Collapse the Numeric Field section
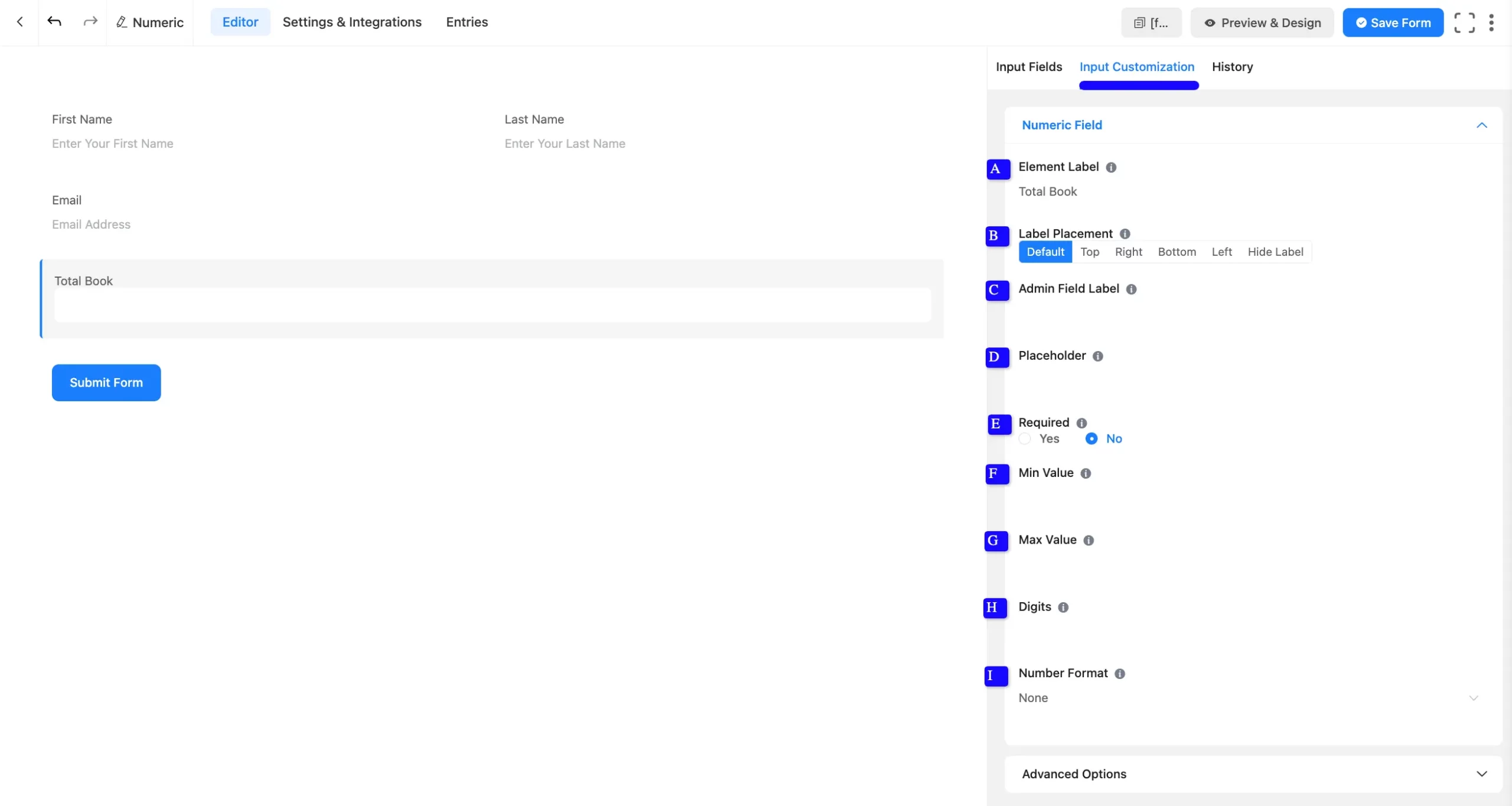This screenshot has height=806, width=1512. 1481,125
